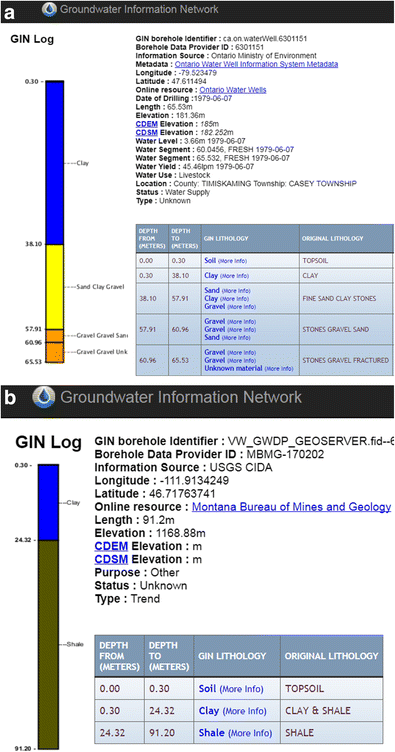Click the dotted orange bottom segment of panel a log
The image size is (395, 752).
point(54,352)
